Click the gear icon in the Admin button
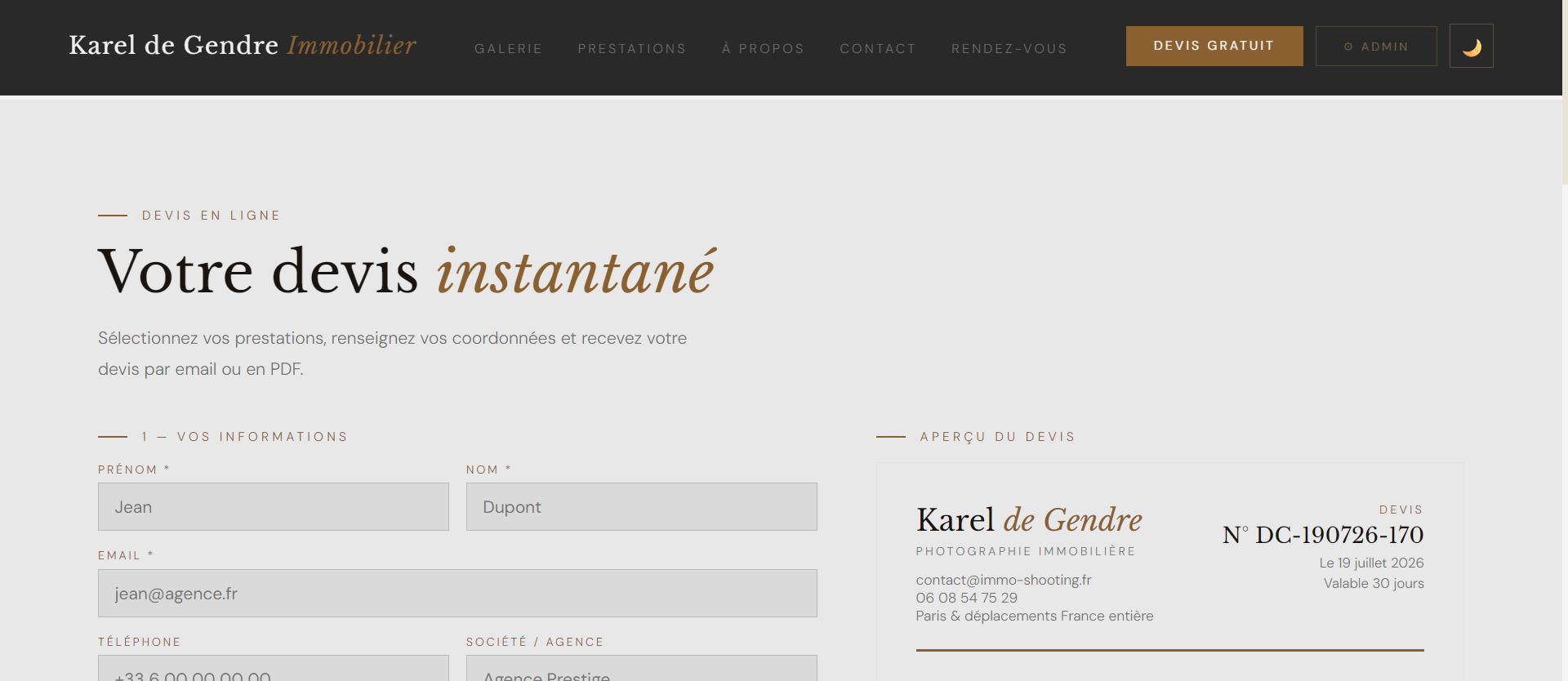The width and height of the screenshot is (1568, 681). (x=1348, y=47)
